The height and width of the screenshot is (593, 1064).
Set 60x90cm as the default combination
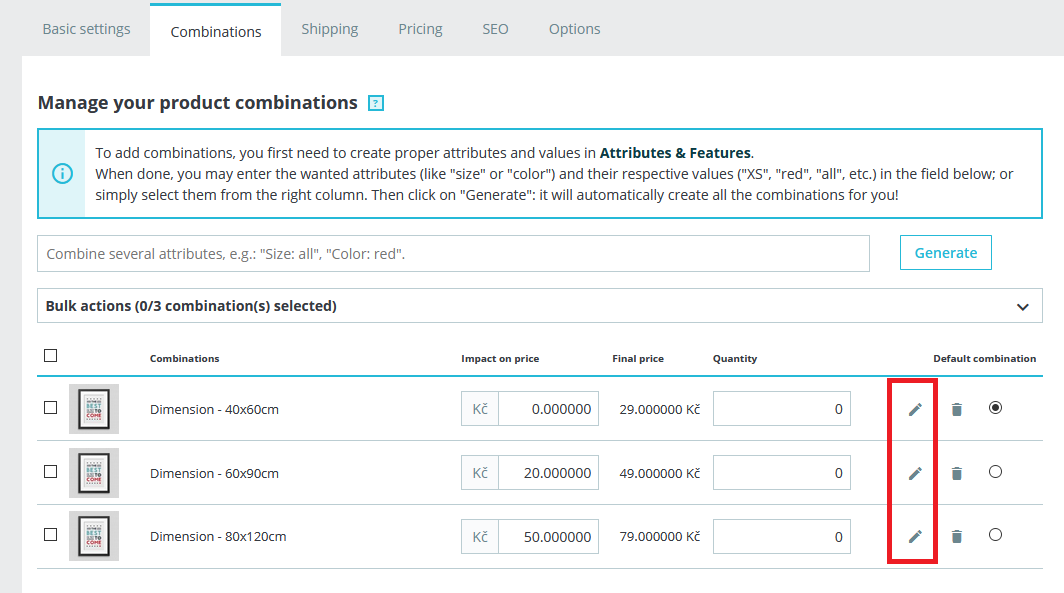click(x=995, y=472)
